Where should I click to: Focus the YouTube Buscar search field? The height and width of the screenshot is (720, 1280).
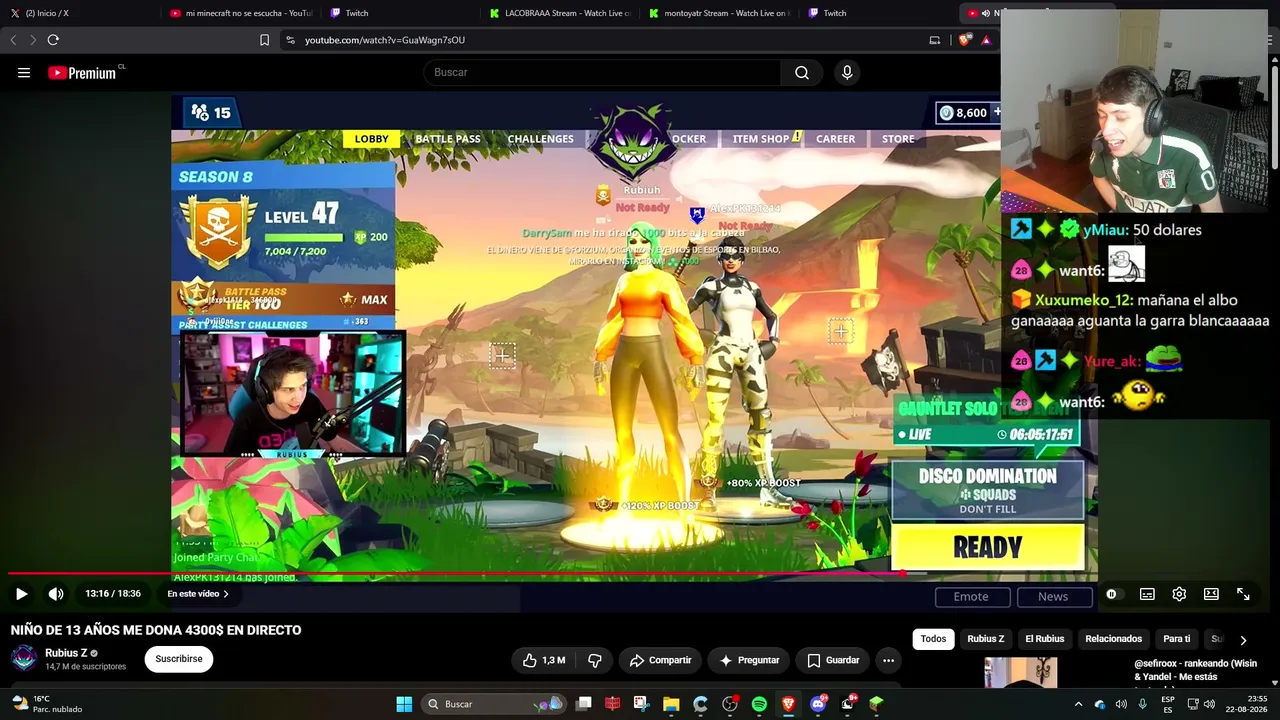tap(603, 72)
